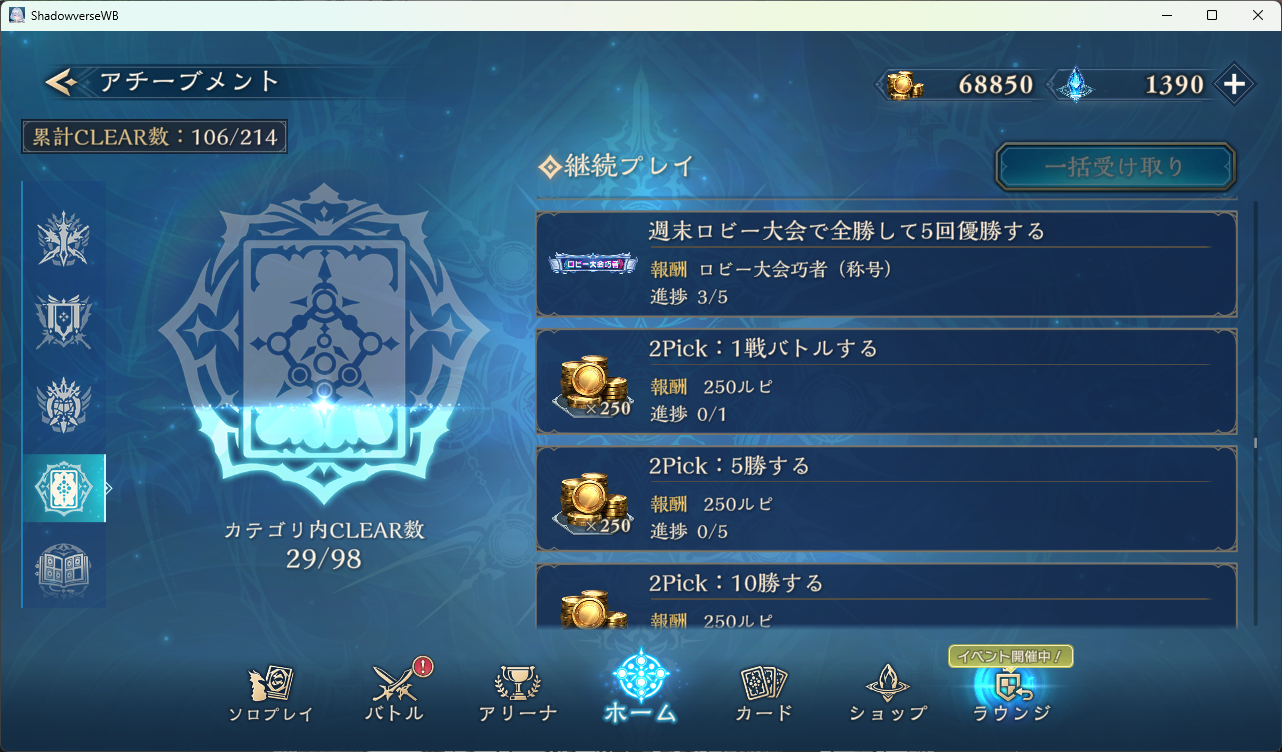Select the first sword-crest category icon in sidebar
Screen dimensions: 1282x752
click(x=64, y=238)
